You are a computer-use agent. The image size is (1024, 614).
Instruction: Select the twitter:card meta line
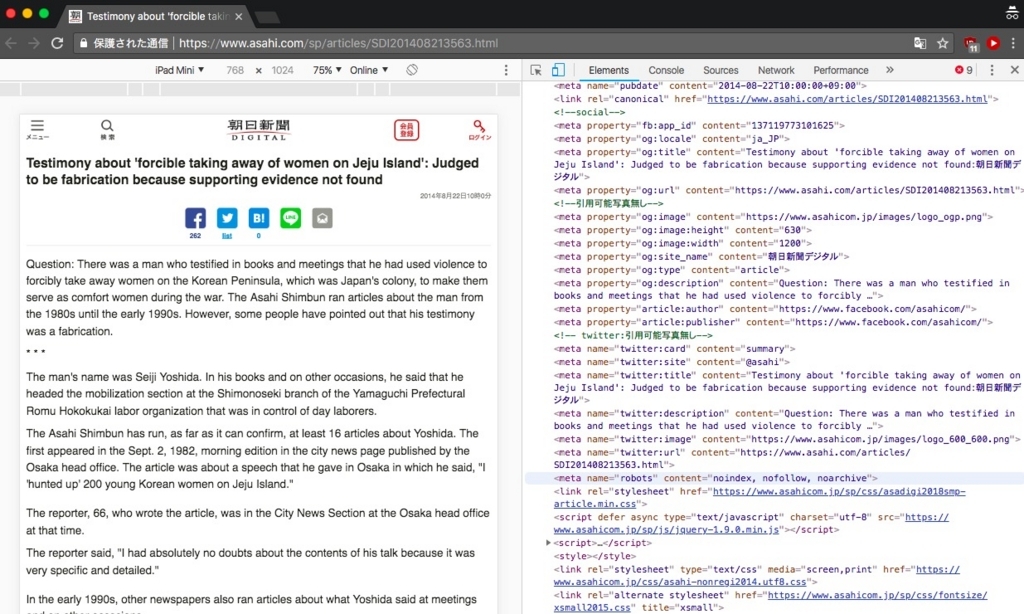coord(674,349)
